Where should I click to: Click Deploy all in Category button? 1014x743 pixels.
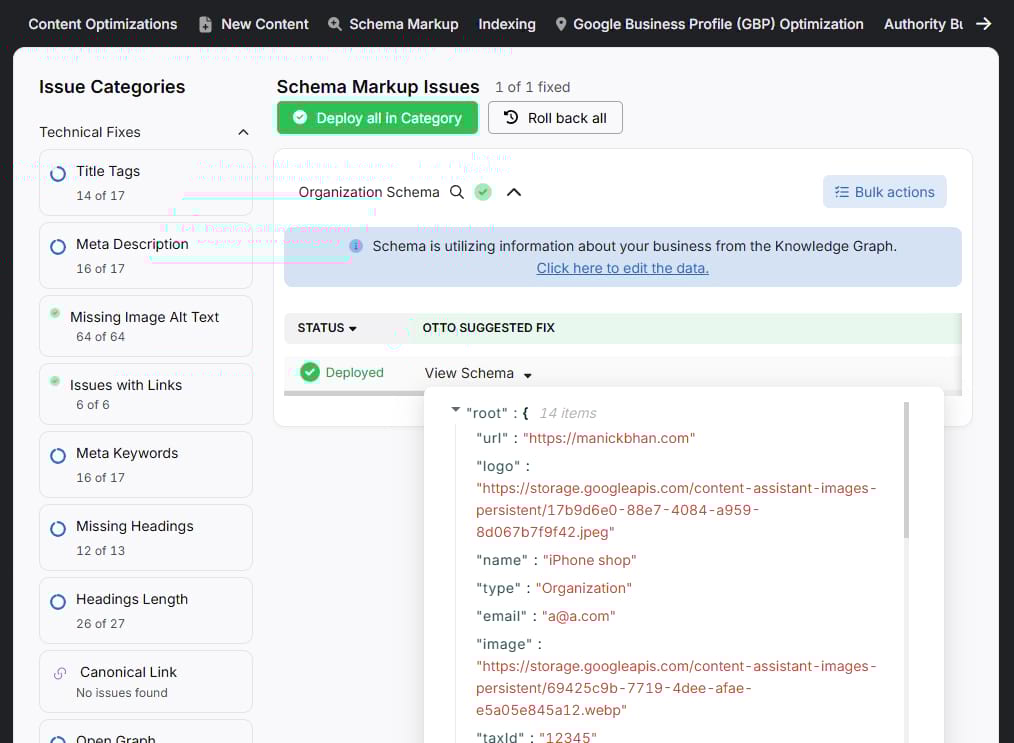point(377,118)
